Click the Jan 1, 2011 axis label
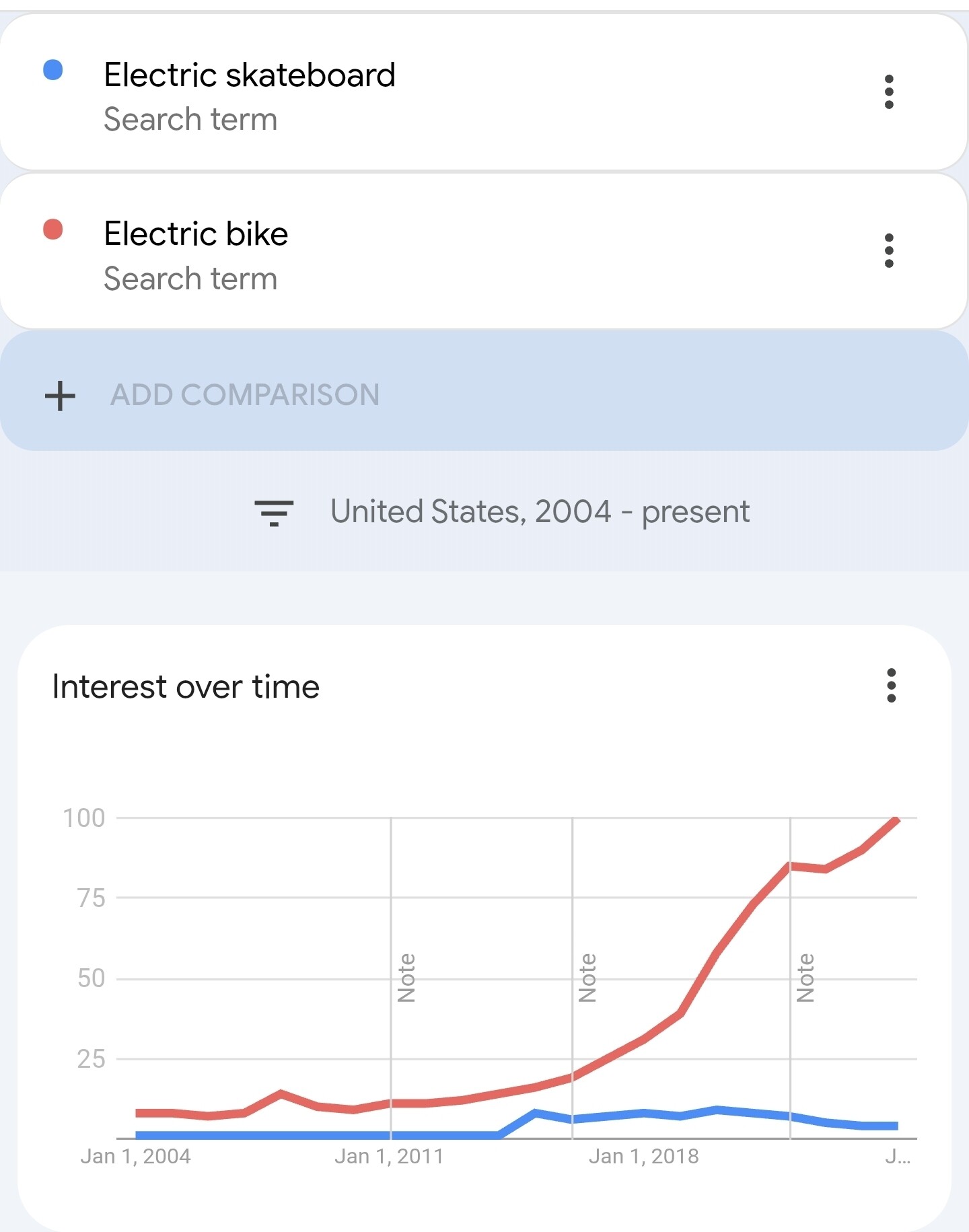 (389, 1157)
